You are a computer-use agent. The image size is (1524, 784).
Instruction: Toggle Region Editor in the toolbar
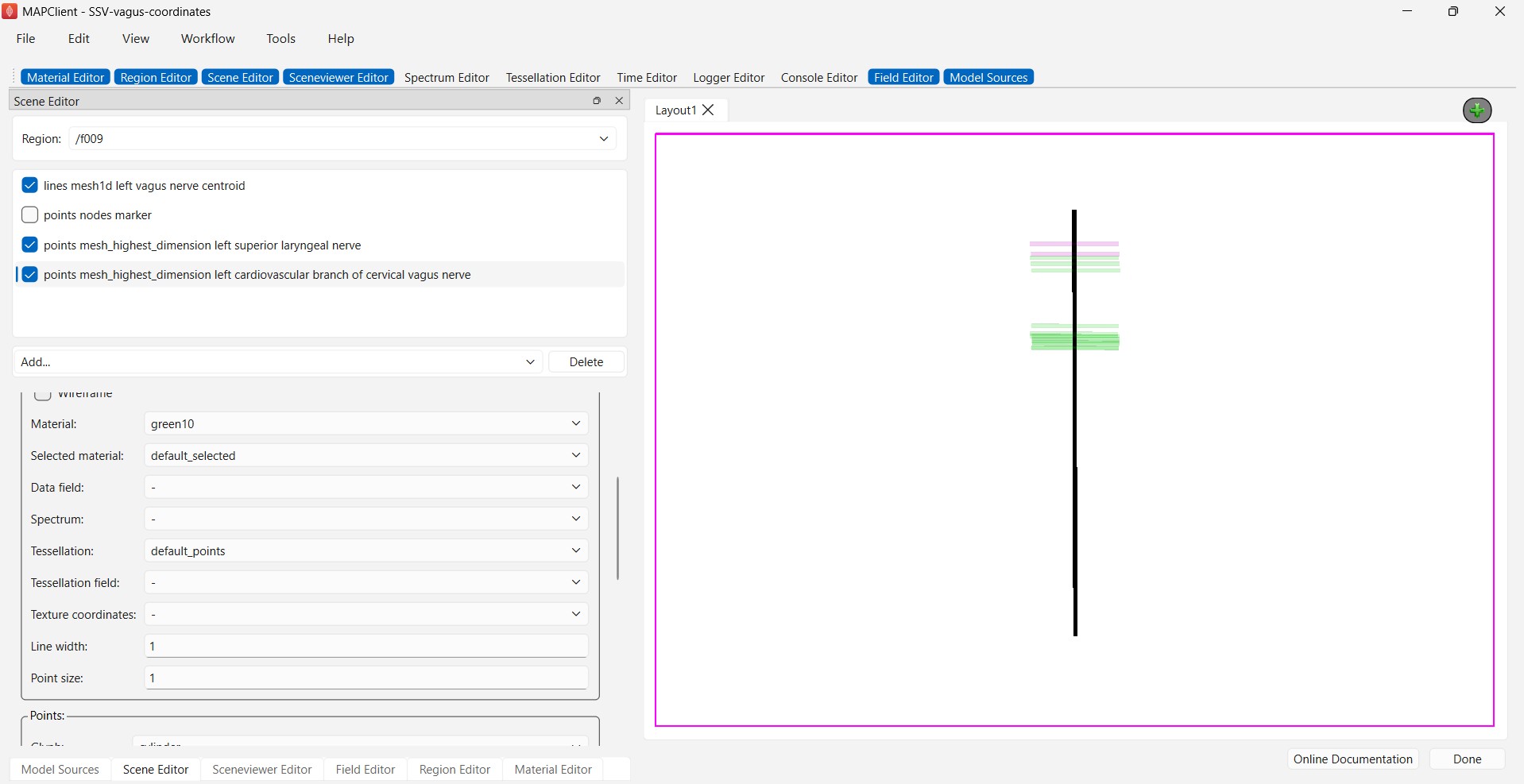tap(156, 77)
